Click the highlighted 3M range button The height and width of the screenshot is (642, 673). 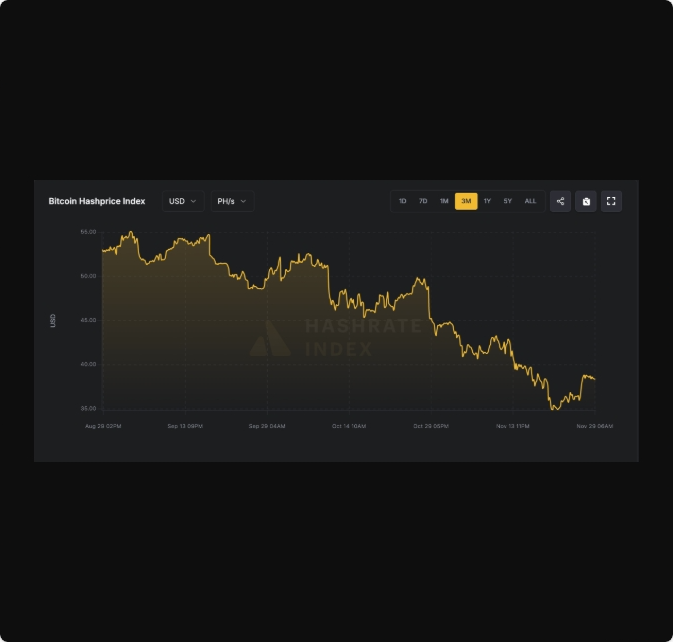point(466,201)
